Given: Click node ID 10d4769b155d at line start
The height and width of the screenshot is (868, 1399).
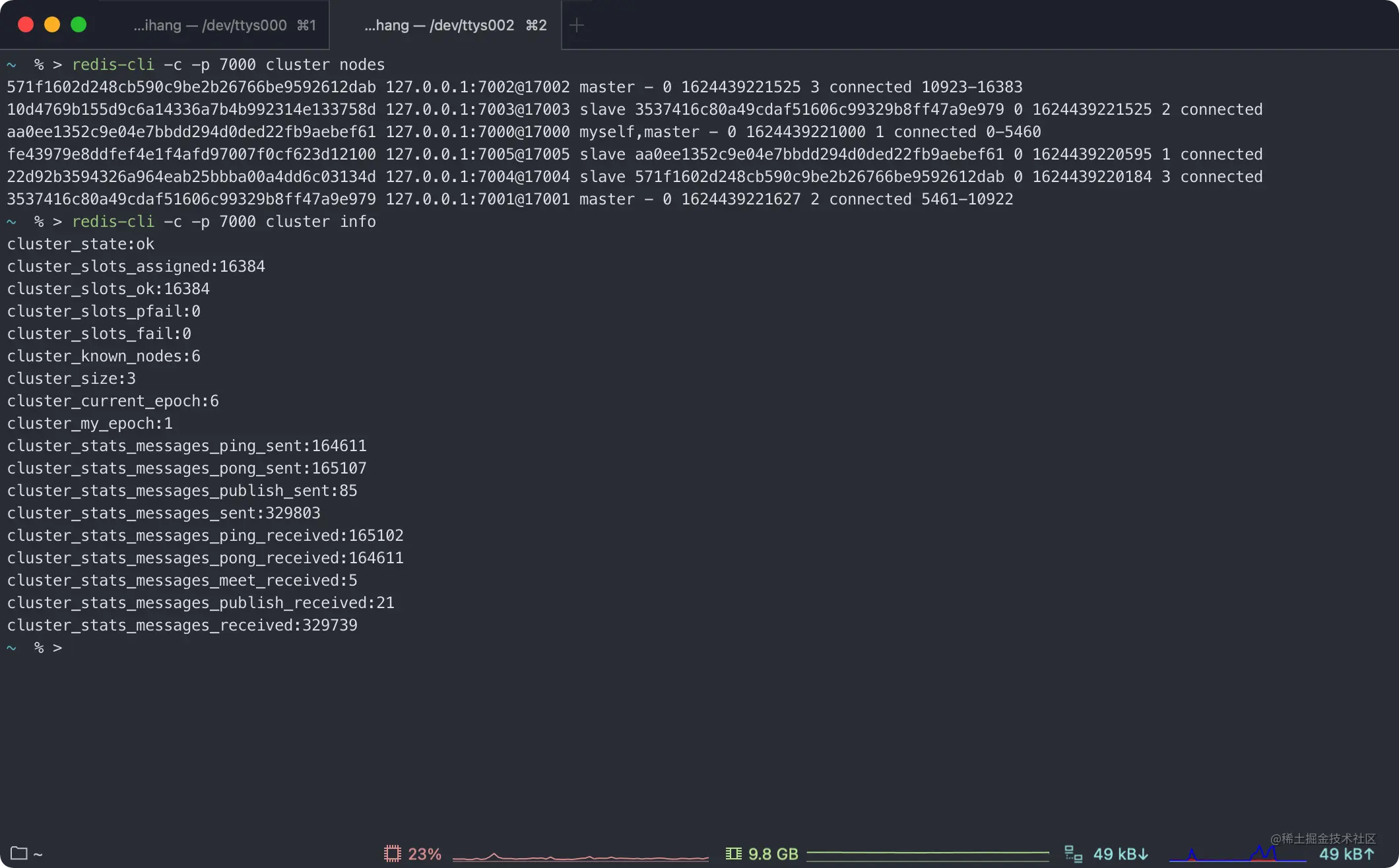Looking at the screenshot, I should coord(191,109).
